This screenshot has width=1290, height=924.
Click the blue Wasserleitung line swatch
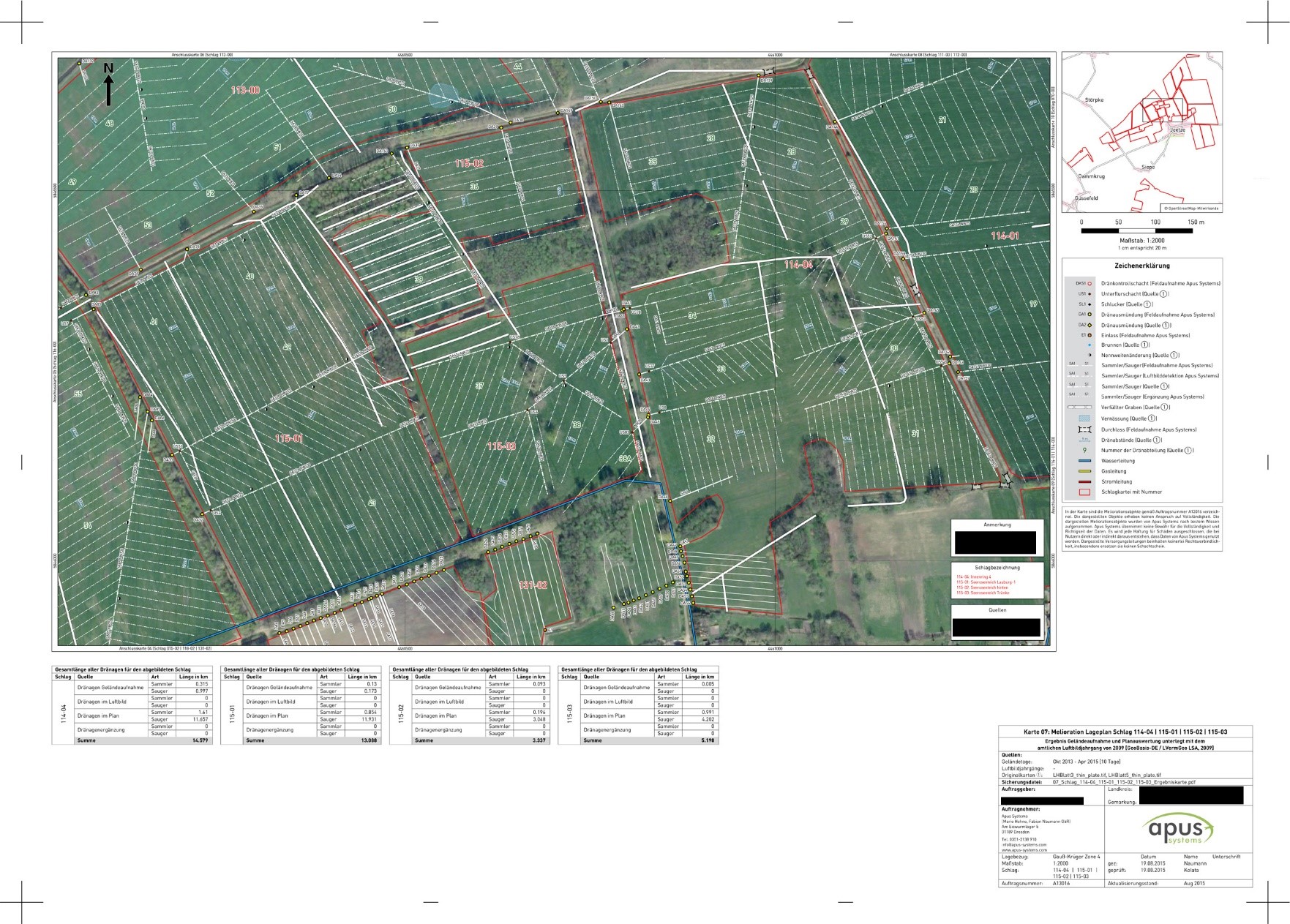pyautogui.click(x=1084, y=461)
